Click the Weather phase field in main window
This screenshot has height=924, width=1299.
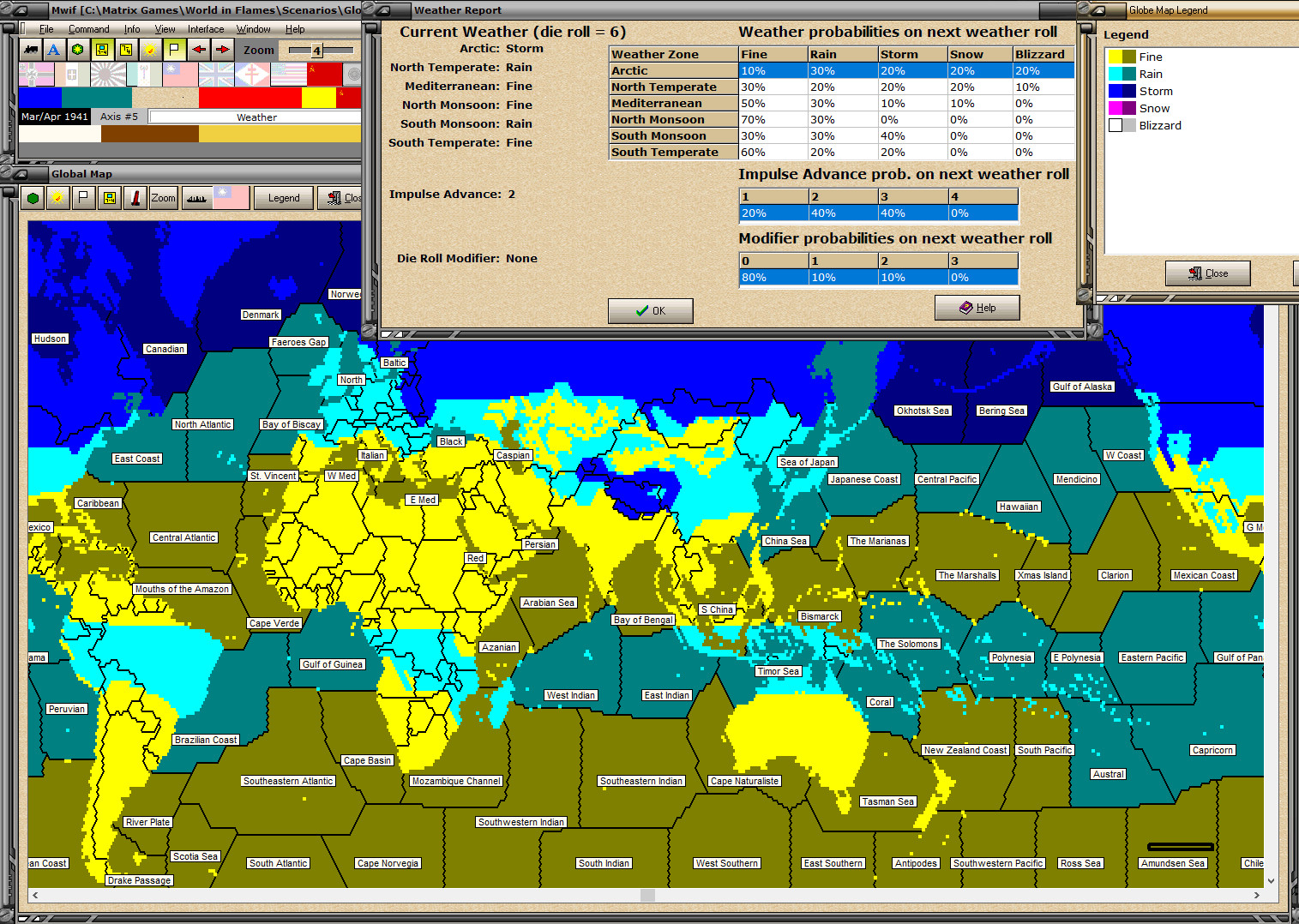[x=256, y=117]
